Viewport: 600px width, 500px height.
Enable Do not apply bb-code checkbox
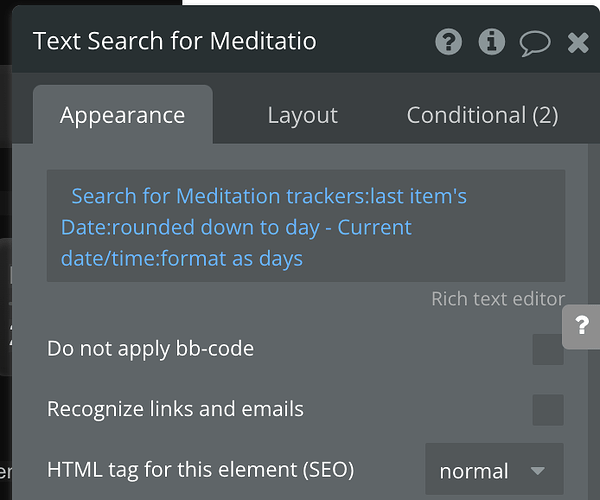tap(547, 350)
